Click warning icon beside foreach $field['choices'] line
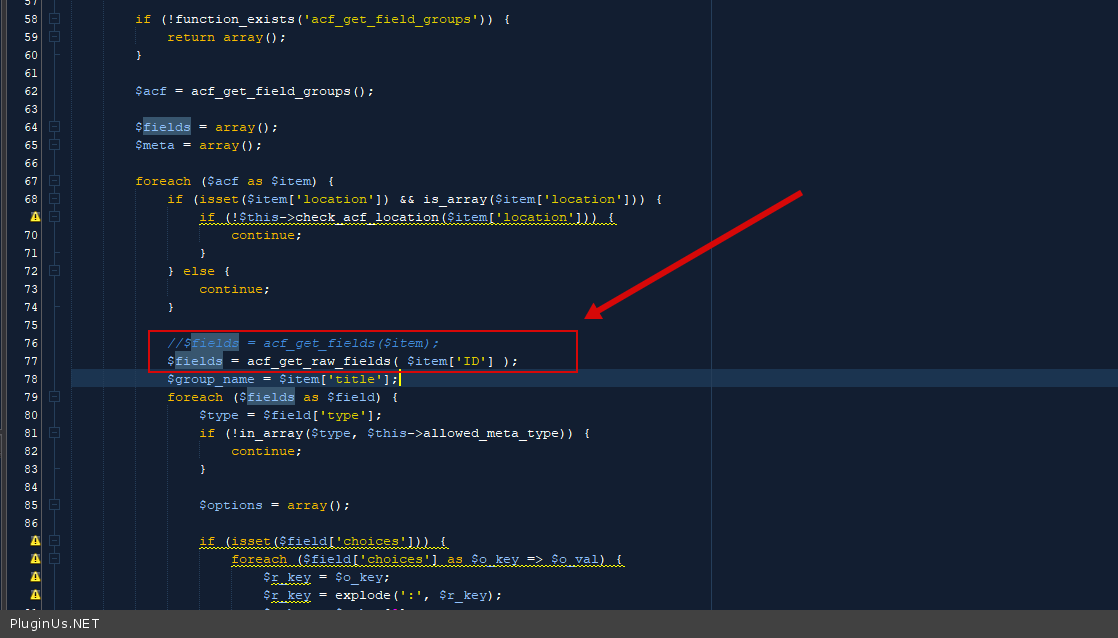Screen dimensions: 1118x638 [x=35, y=559]
